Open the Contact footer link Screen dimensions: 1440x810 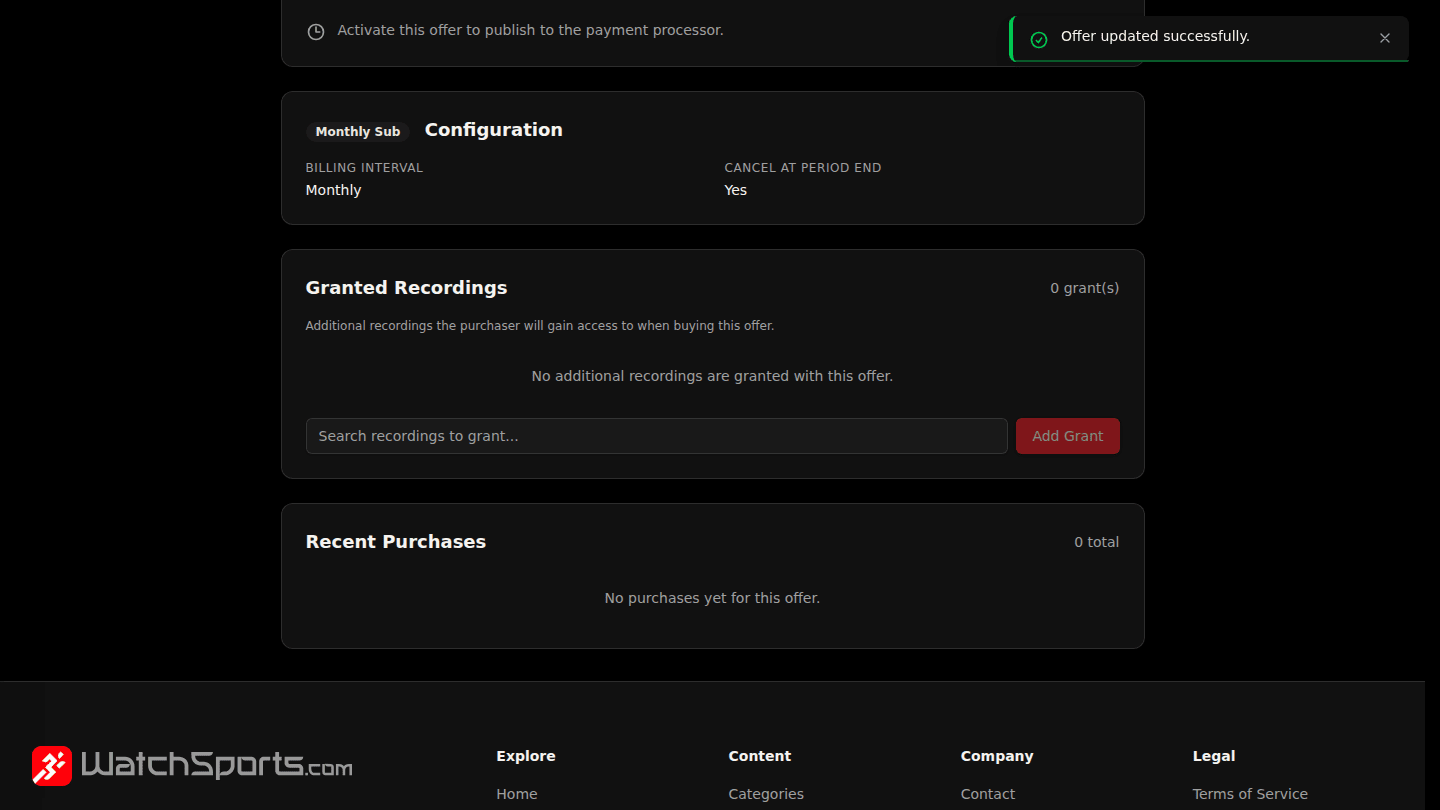click(988, 794)
